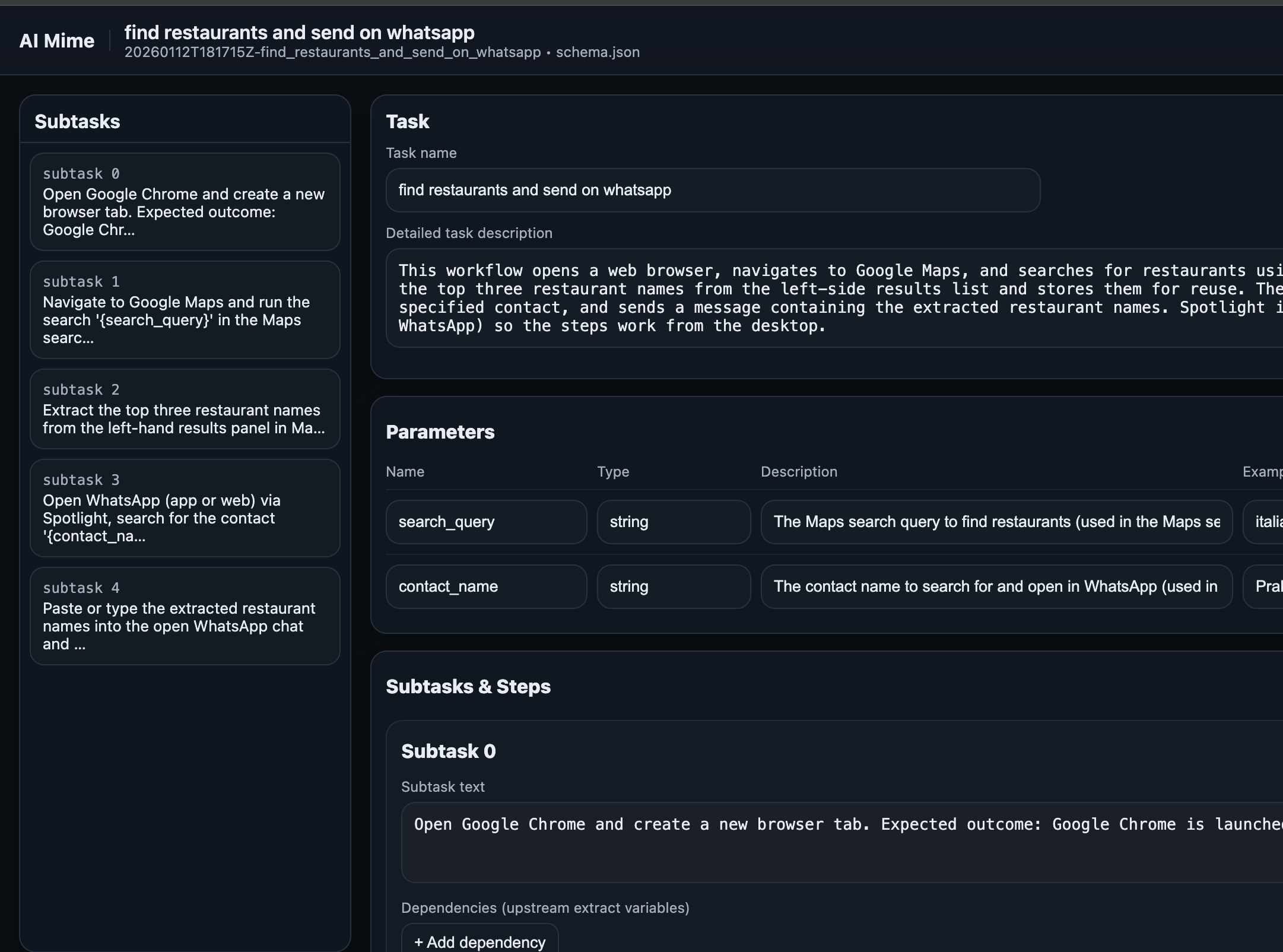Edit the contact_name parameter name field
This screenshot has height=952, width=1283.
[x=486, y=587]
